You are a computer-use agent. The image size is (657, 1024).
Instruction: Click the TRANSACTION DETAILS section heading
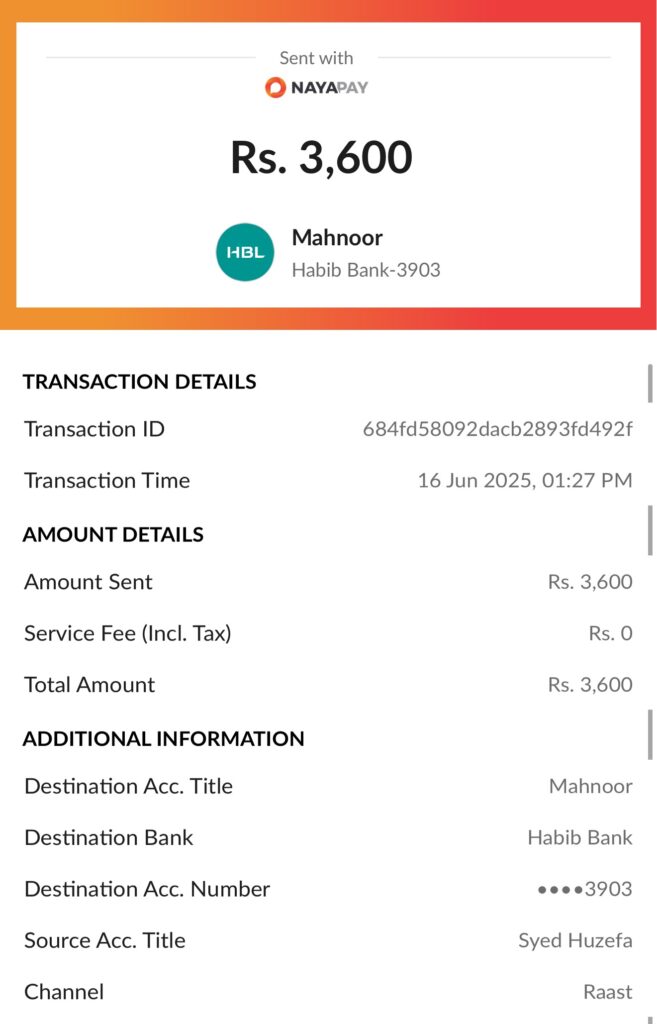tap(139, 381)
